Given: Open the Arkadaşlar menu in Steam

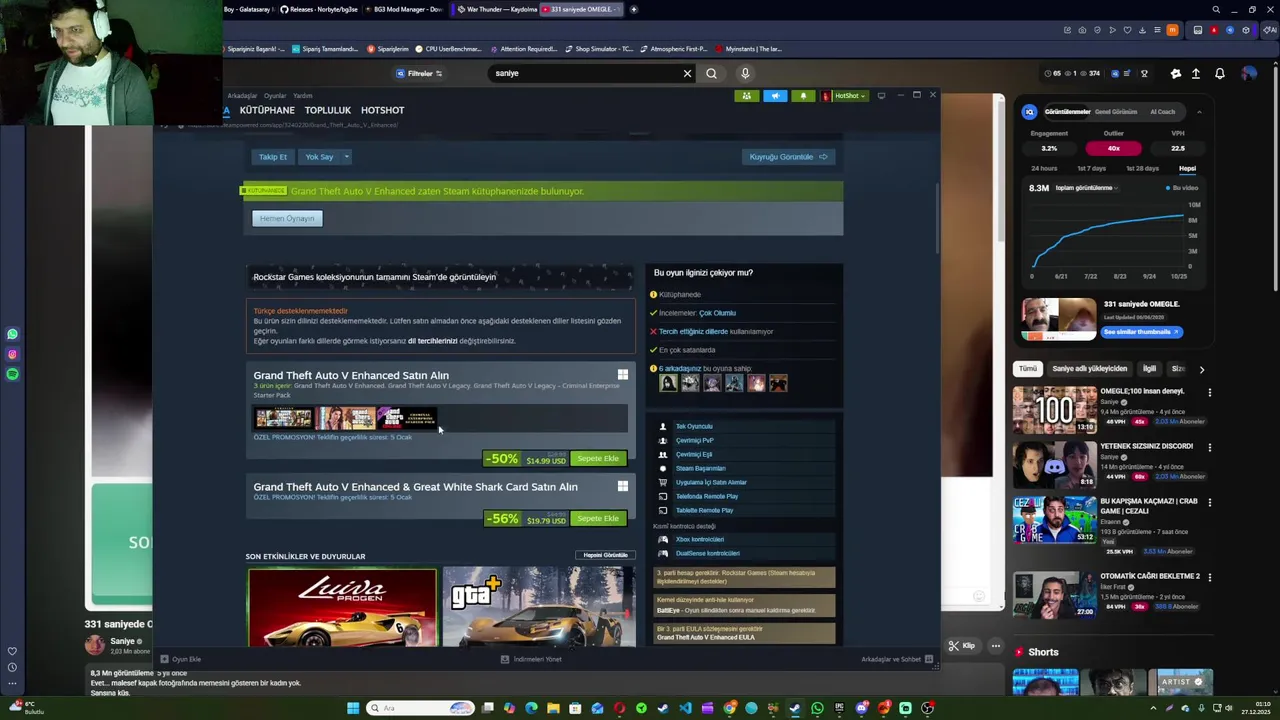Looking at the screenshot, I should click(x=242, y=96).
